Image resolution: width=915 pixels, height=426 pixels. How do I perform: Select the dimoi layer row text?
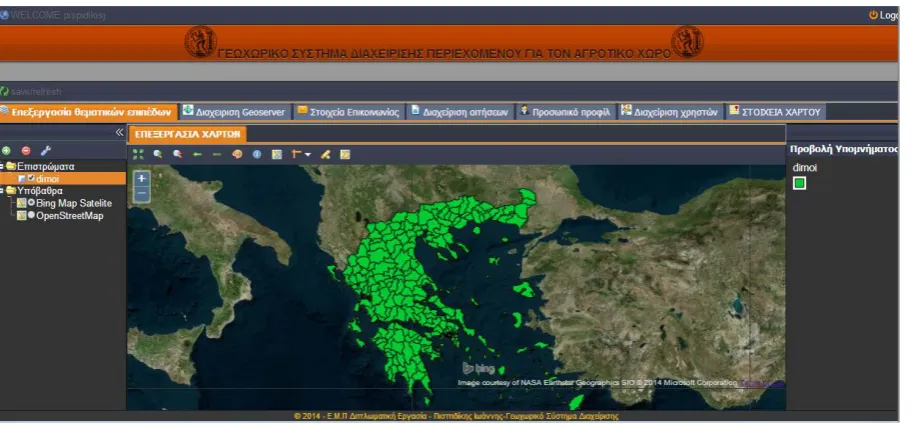pyautogui.click(x=47, y=179)
